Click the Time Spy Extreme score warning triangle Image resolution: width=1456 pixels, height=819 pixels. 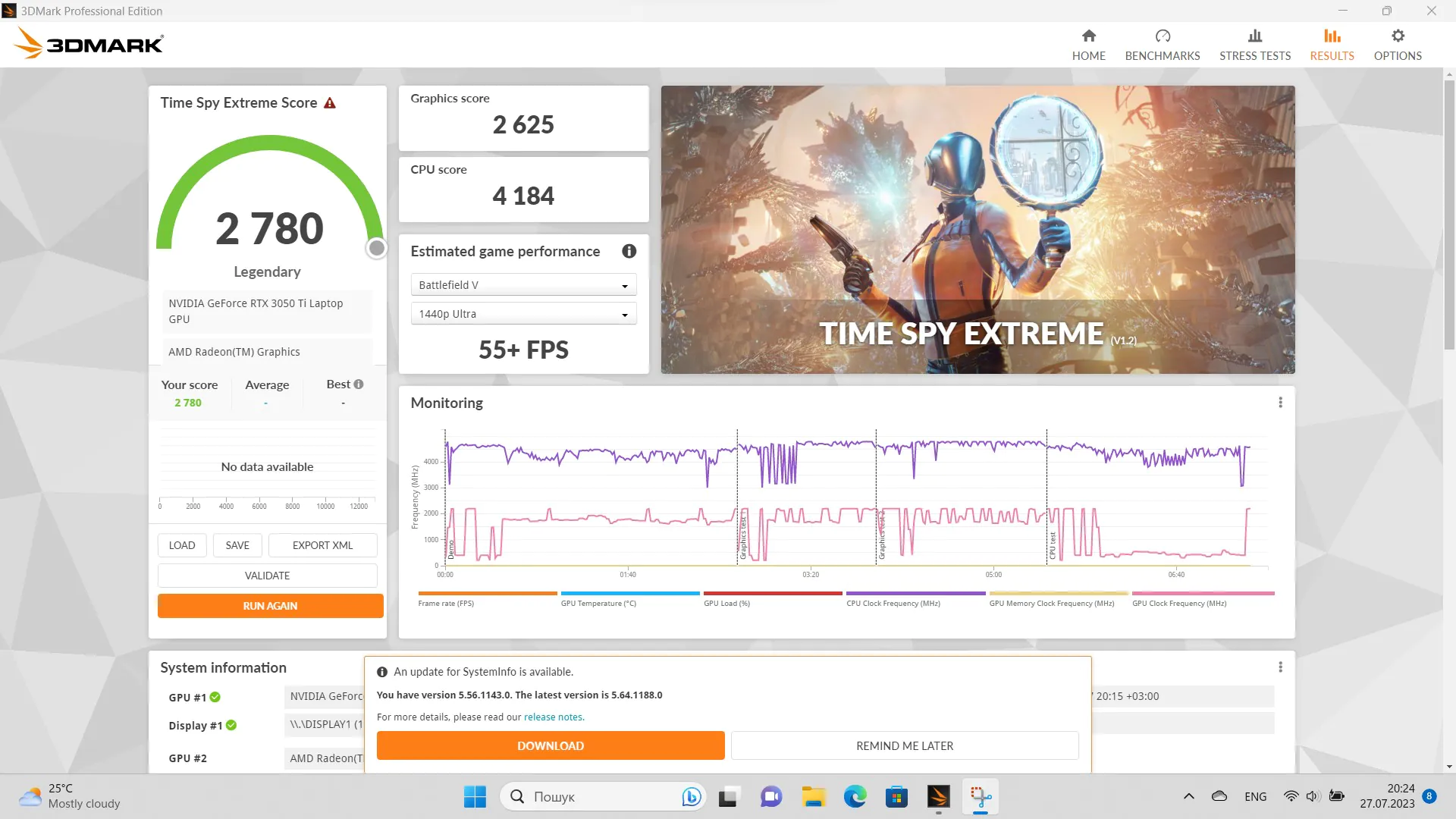[329, 103]
